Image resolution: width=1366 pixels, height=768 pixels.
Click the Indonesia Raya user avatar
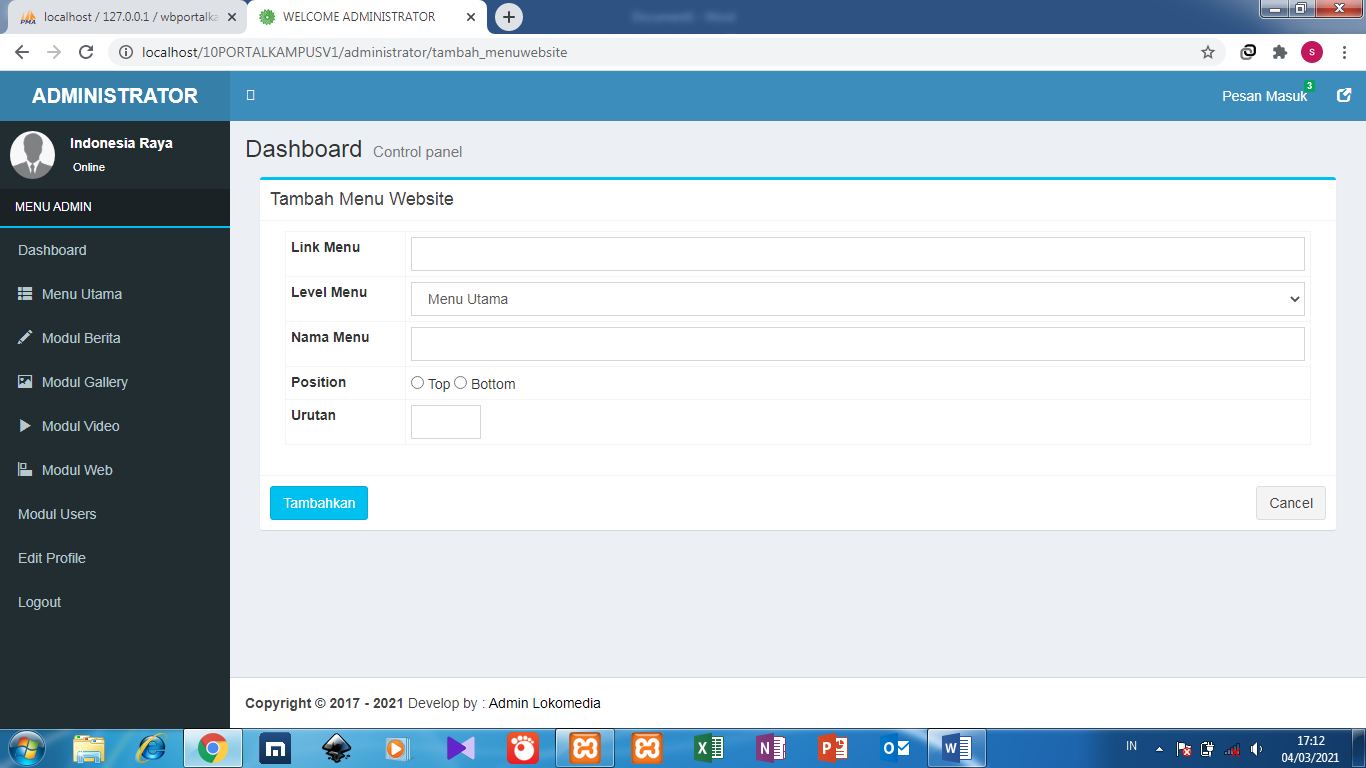click(x=32, y=155)
